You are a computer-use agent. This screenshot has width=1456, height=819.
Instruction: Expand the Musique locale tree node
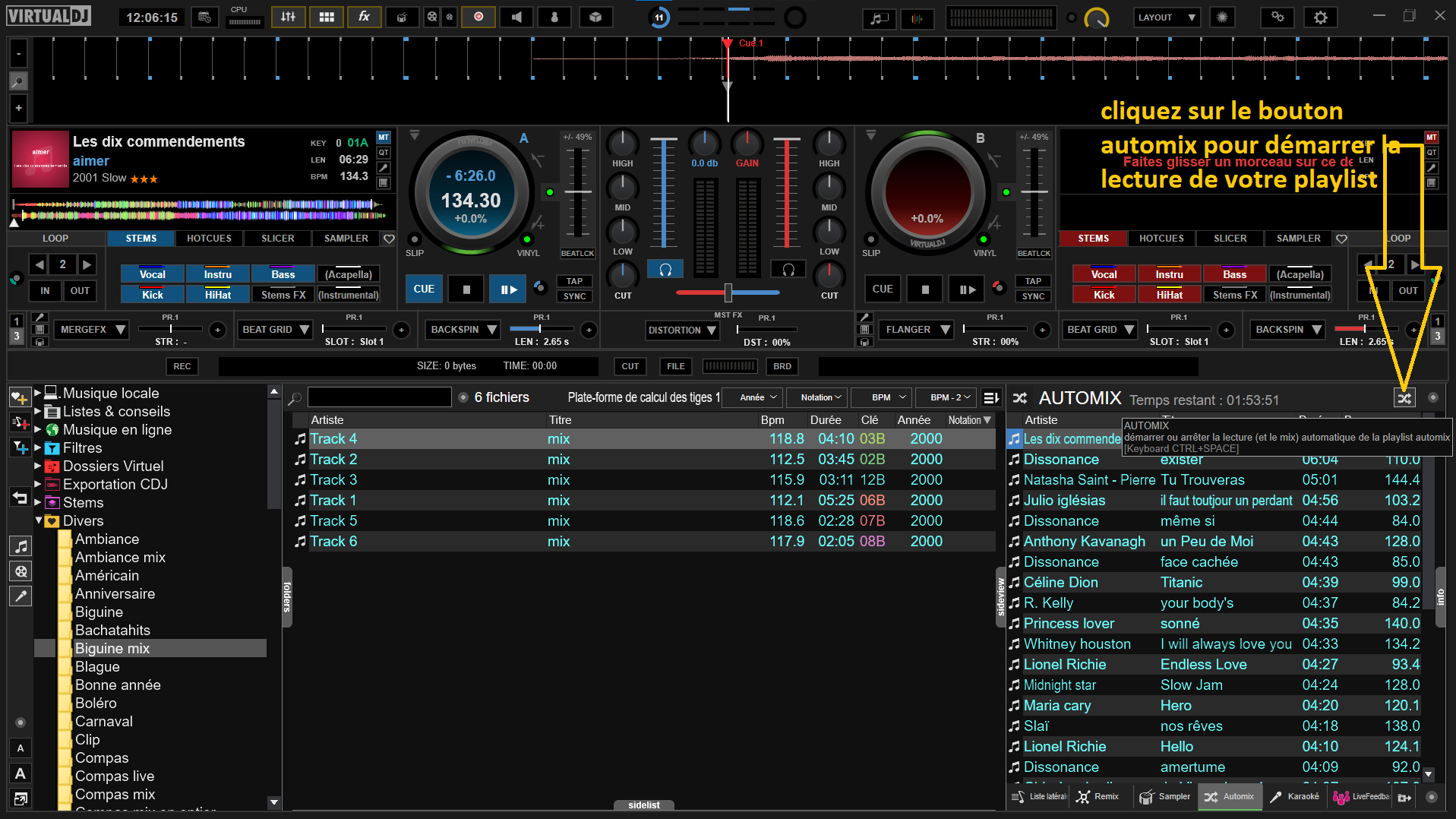click(x=37, y=393)
